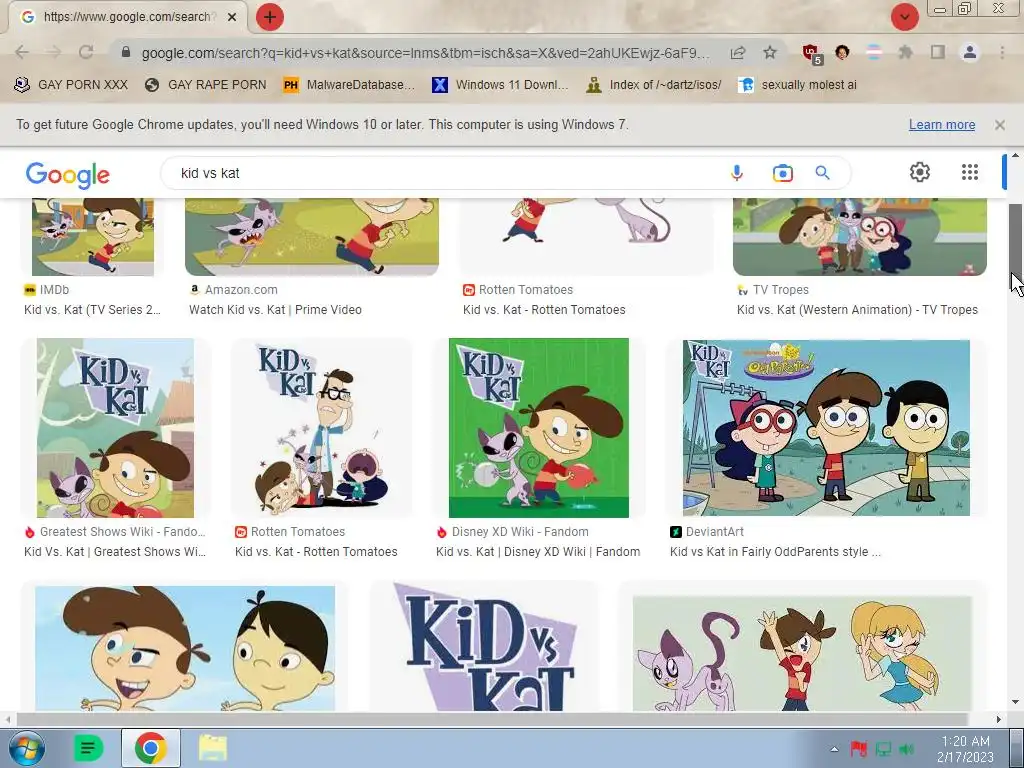Show hidden tray icons arrow
Screen dimensions: 1024x768
click(x=834, y=749)
